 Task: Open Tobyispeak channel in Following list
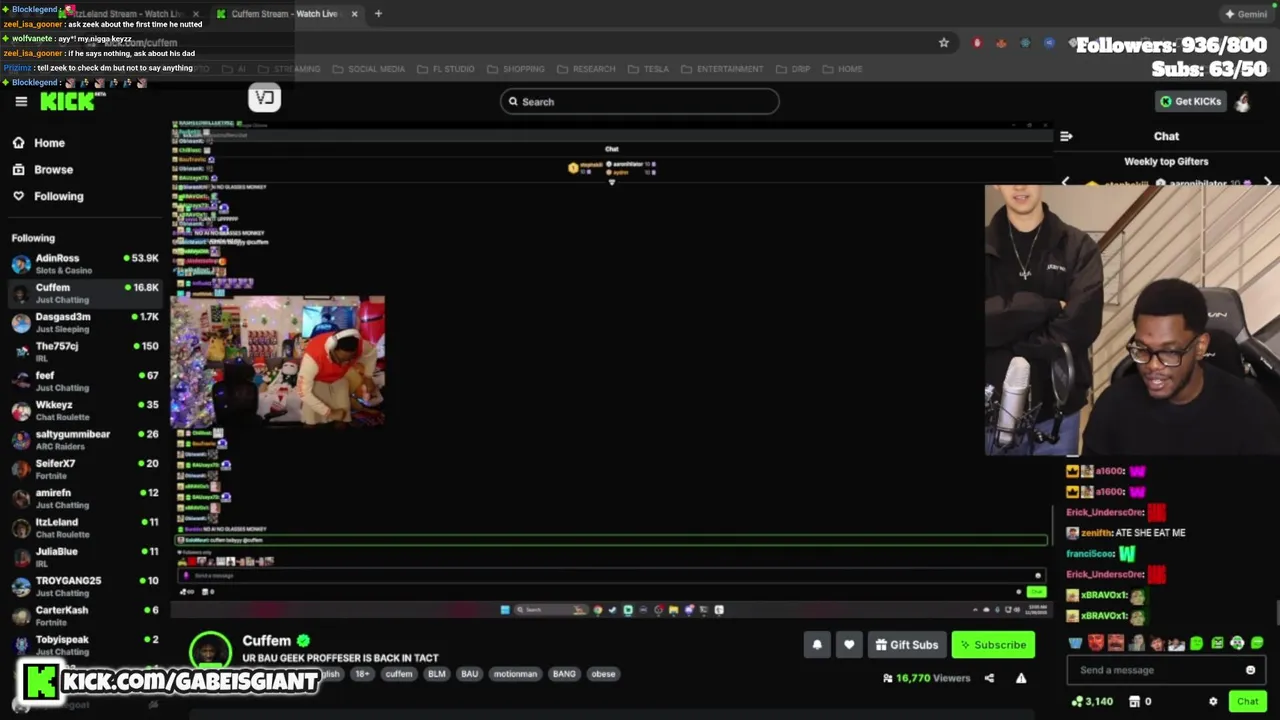(85, 644)
